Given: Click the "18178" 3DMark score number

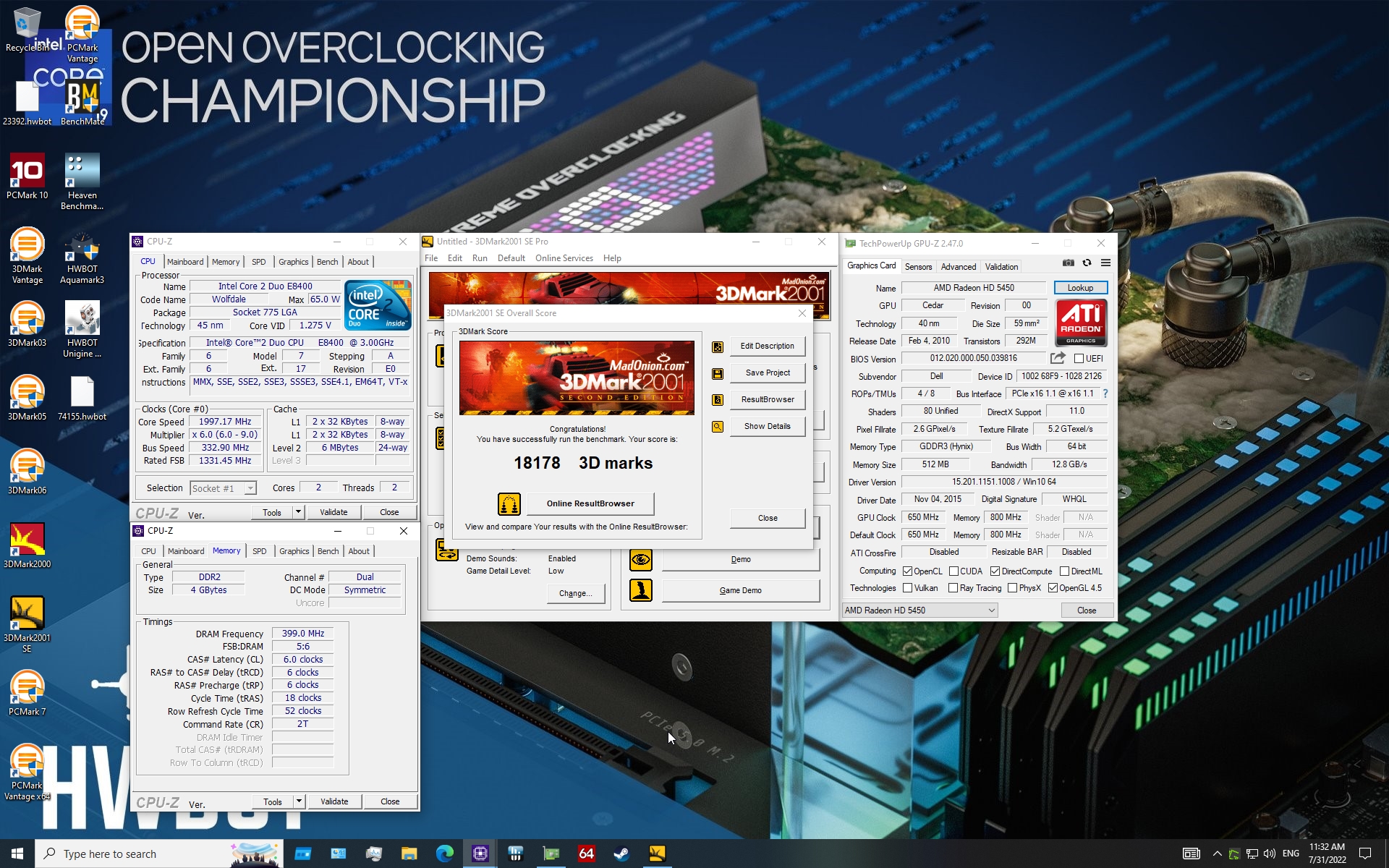Looking at the screenshot, I should pos(537,463).
